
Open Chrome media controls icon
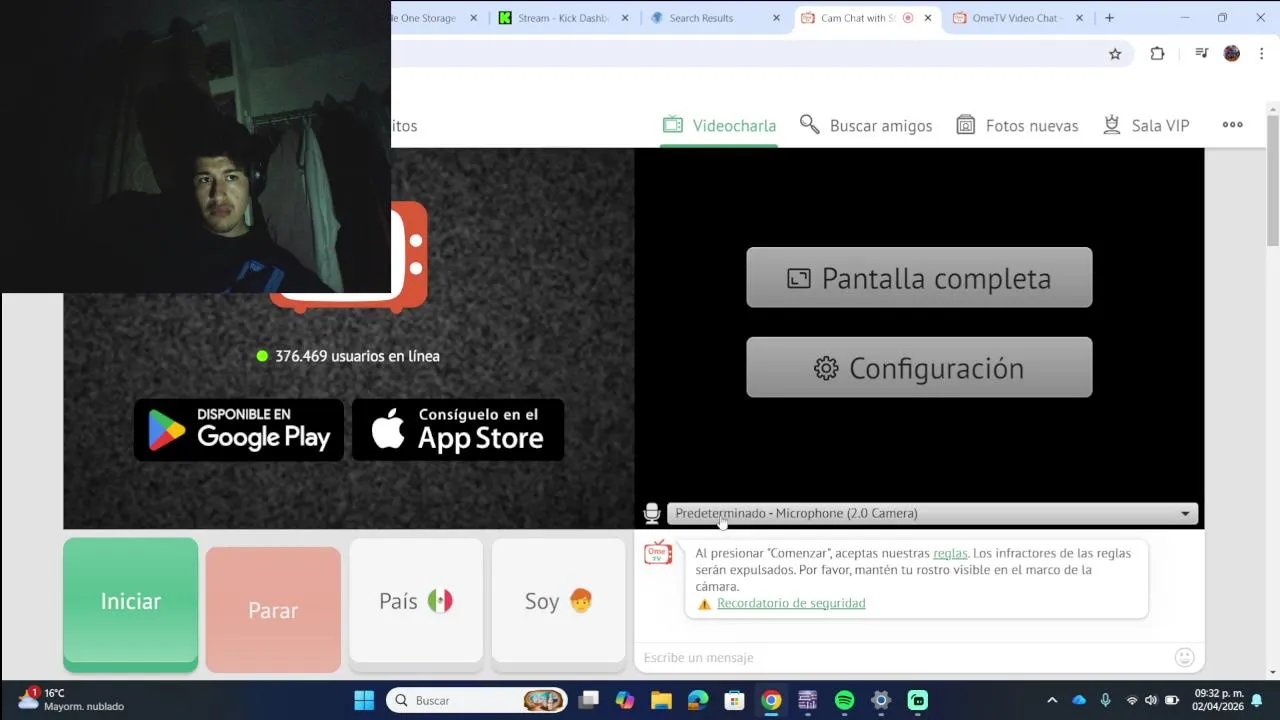(1202, 54)
